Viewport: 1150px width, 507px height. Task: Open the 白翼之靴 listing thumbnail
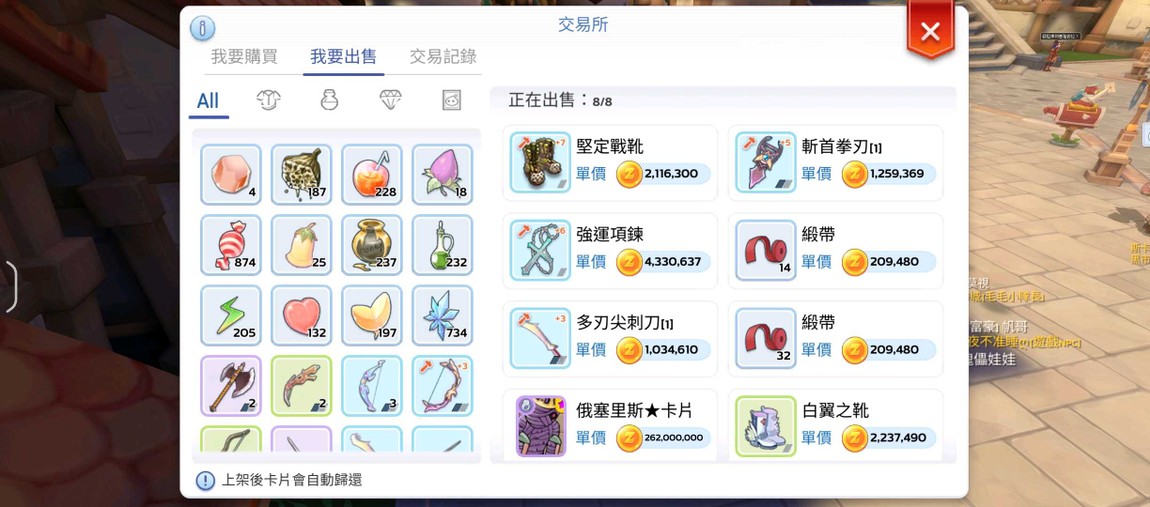(766, 426)
